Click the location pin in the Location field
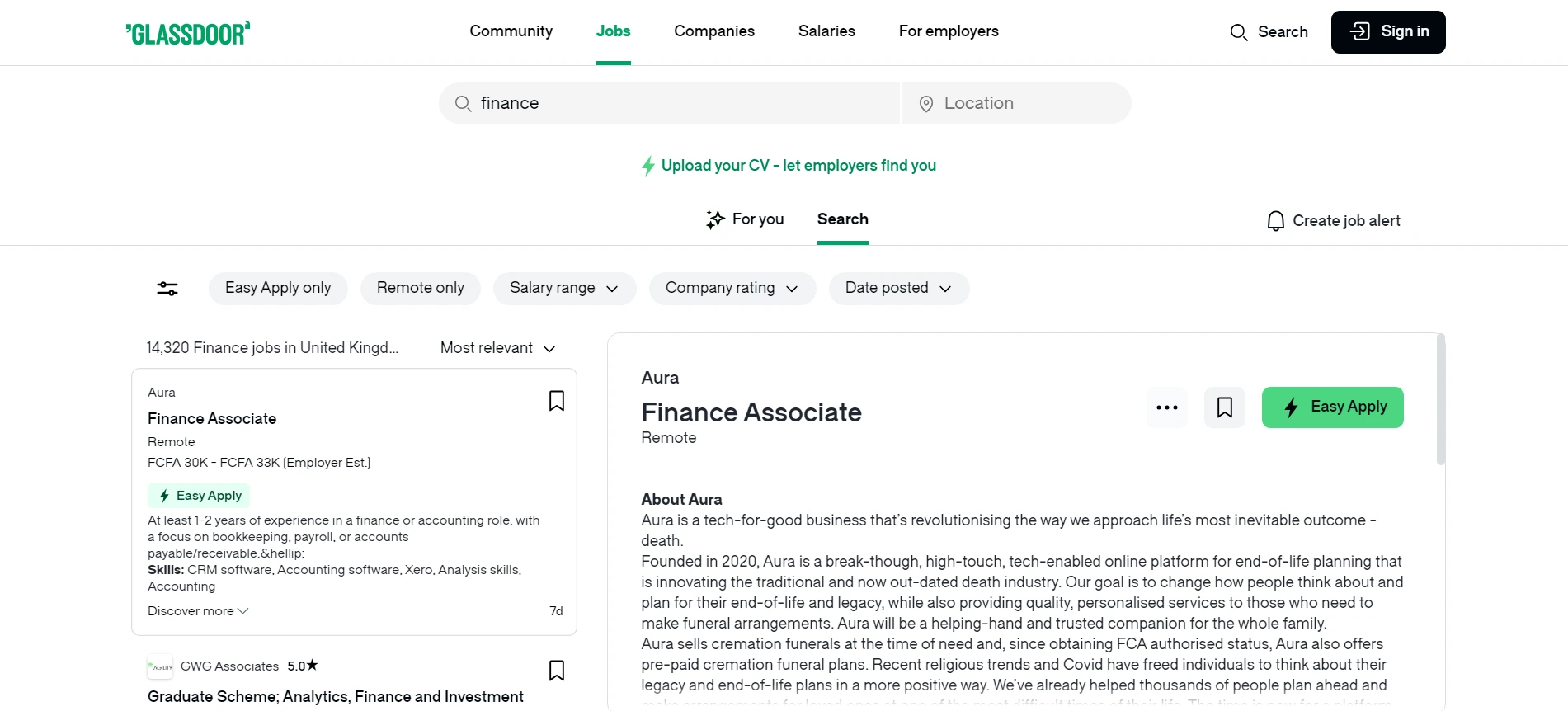The image size is (1568, 711). coord(925,103)
